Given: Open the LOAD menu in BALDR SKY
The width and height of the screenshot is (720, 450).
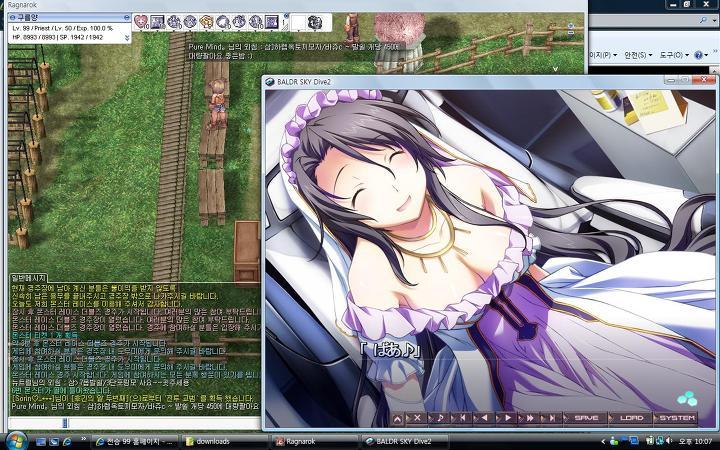Looking at the screenshot, I should tap(631, 418).
